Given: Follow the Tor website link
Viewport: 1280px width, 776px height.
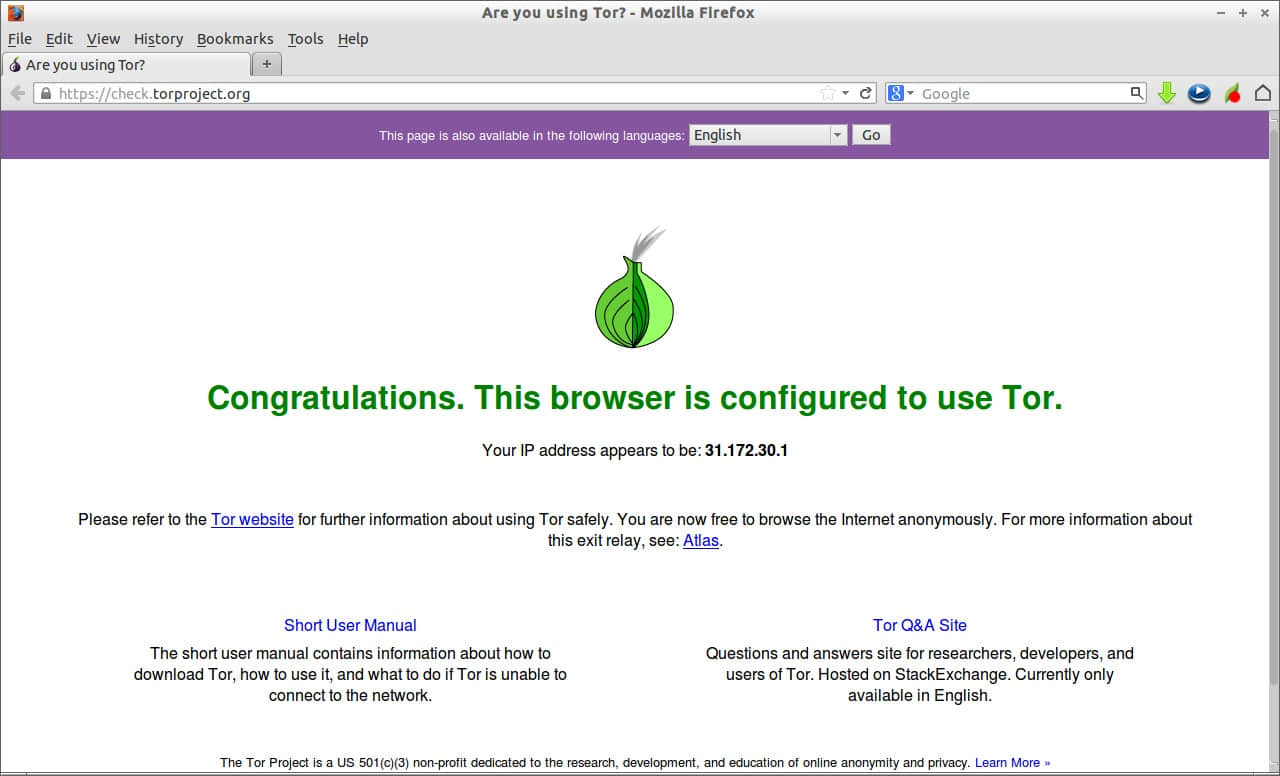Looking at the screenshot, I should click(252, 519).
